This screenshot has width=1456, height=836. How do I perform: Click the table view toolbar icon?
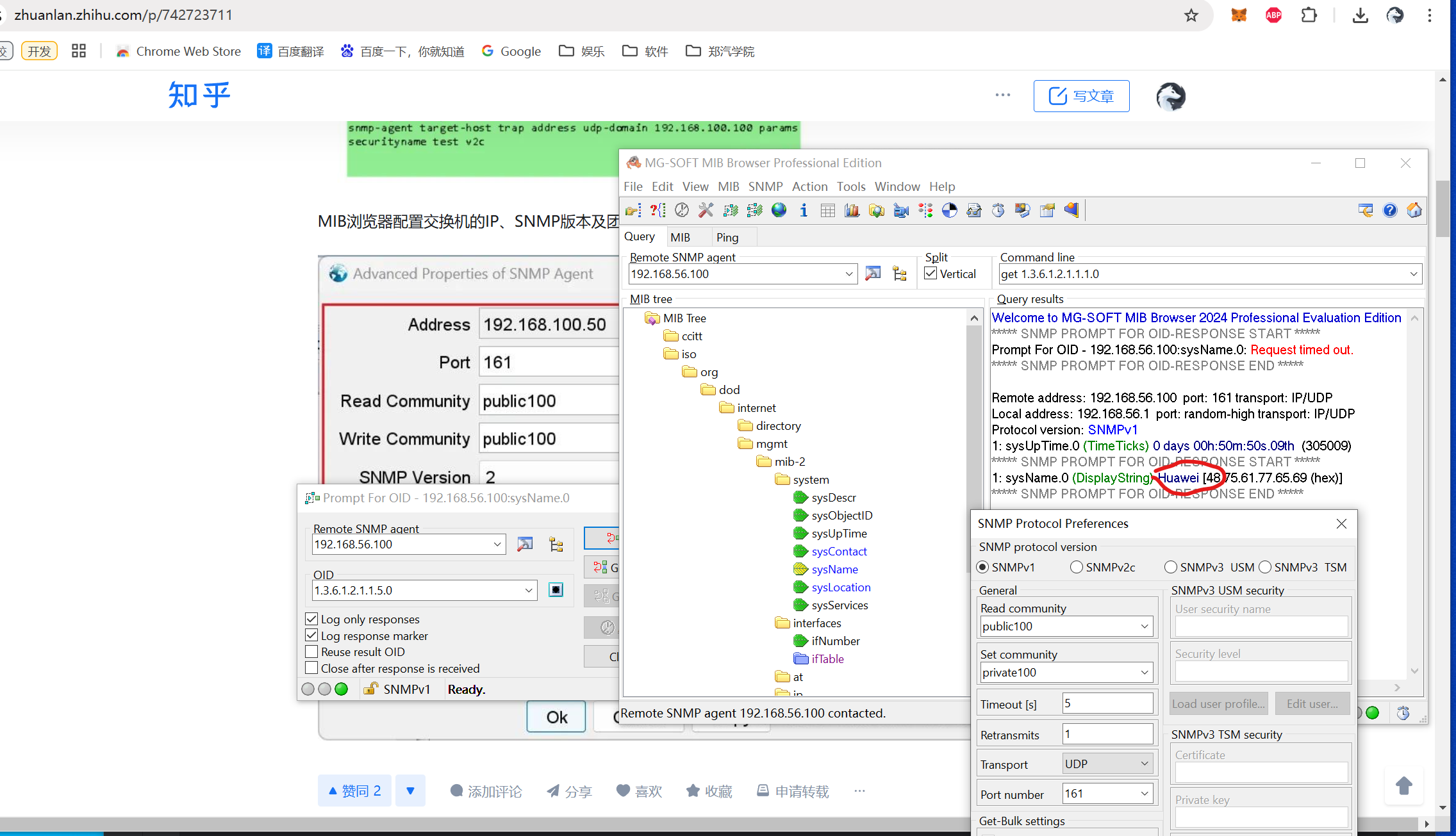[827, 209]
